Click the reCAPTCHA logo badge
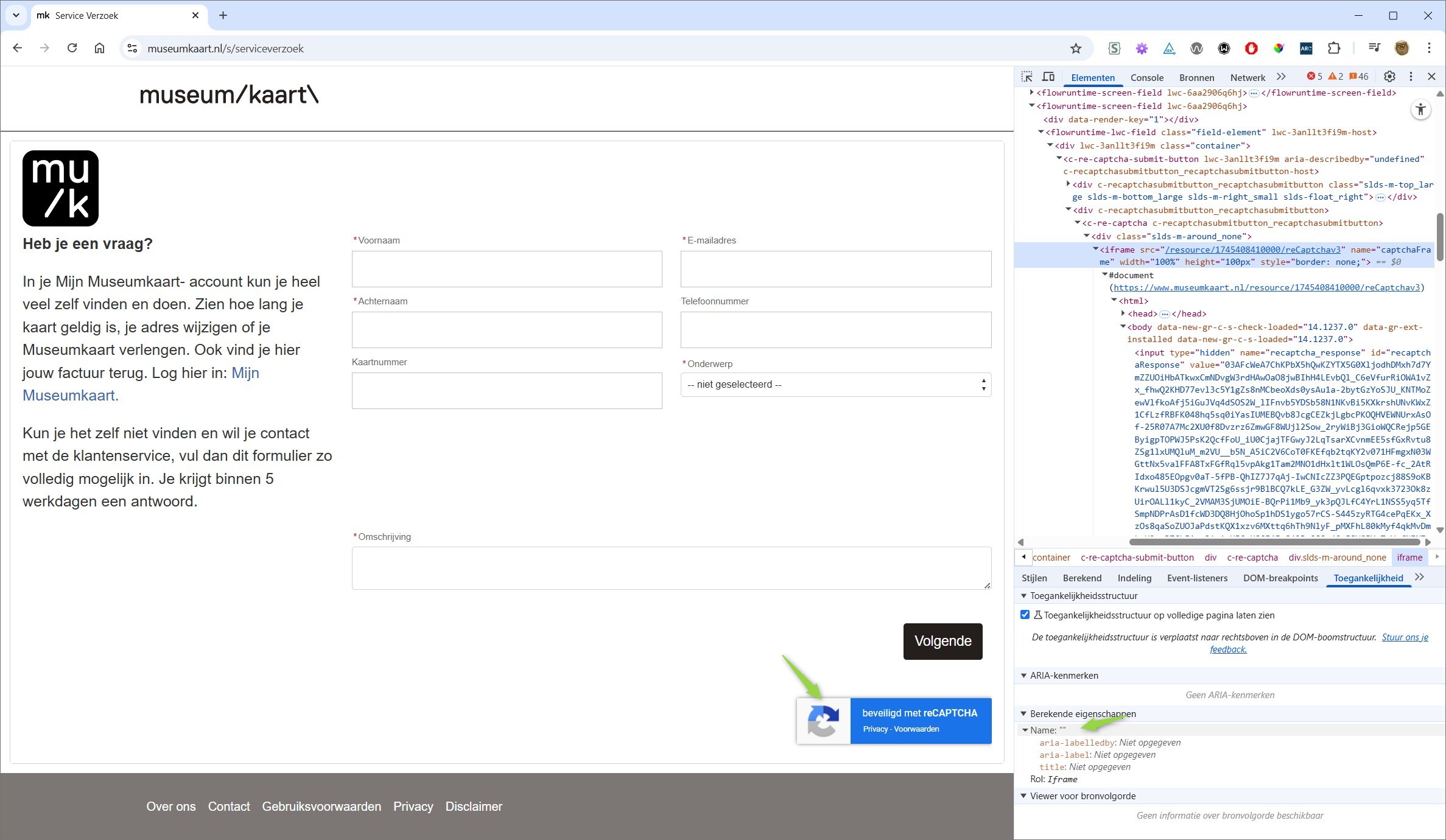The width and height of the screenshot is (1446, 840). 823,721
